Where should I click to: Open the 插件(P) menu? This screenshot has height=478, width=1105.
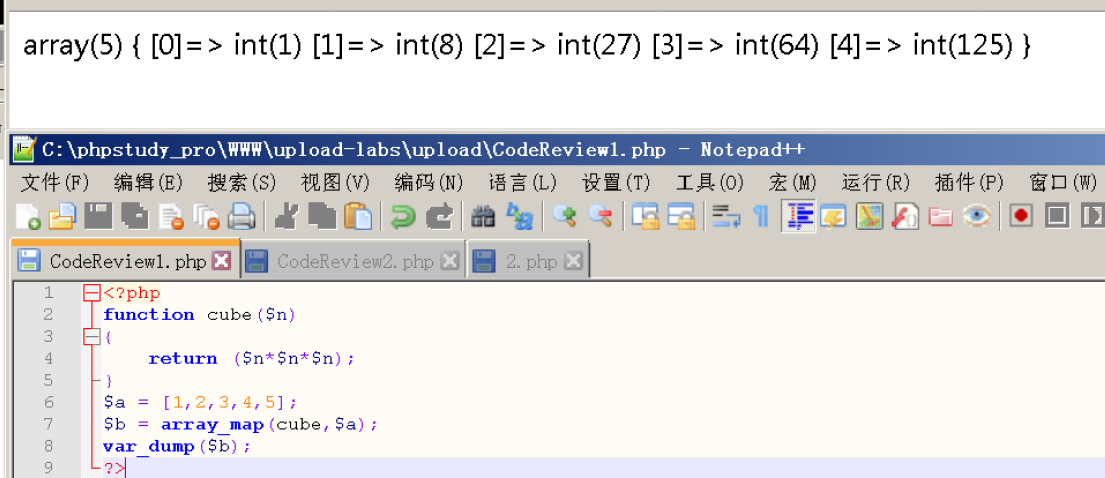[x=969, y=183]
